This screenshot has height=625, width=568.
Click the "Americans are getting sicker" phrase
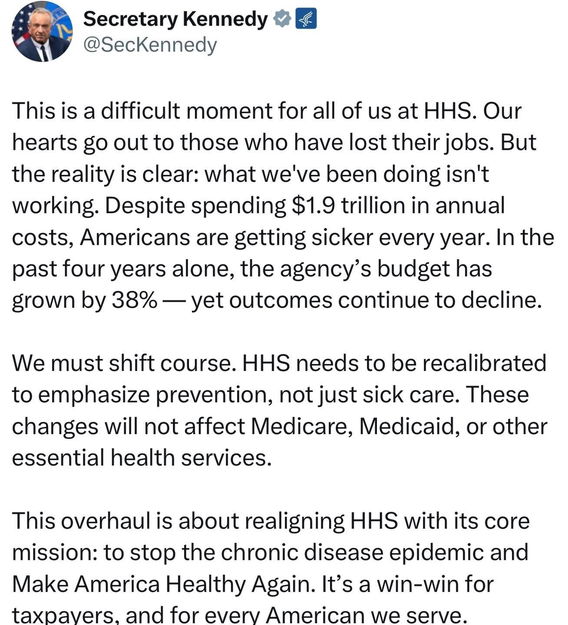tap(194, 238)
